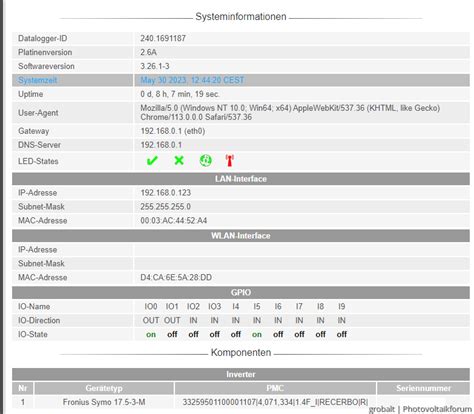Click the 'off' state under IO1

click(172, 334)
